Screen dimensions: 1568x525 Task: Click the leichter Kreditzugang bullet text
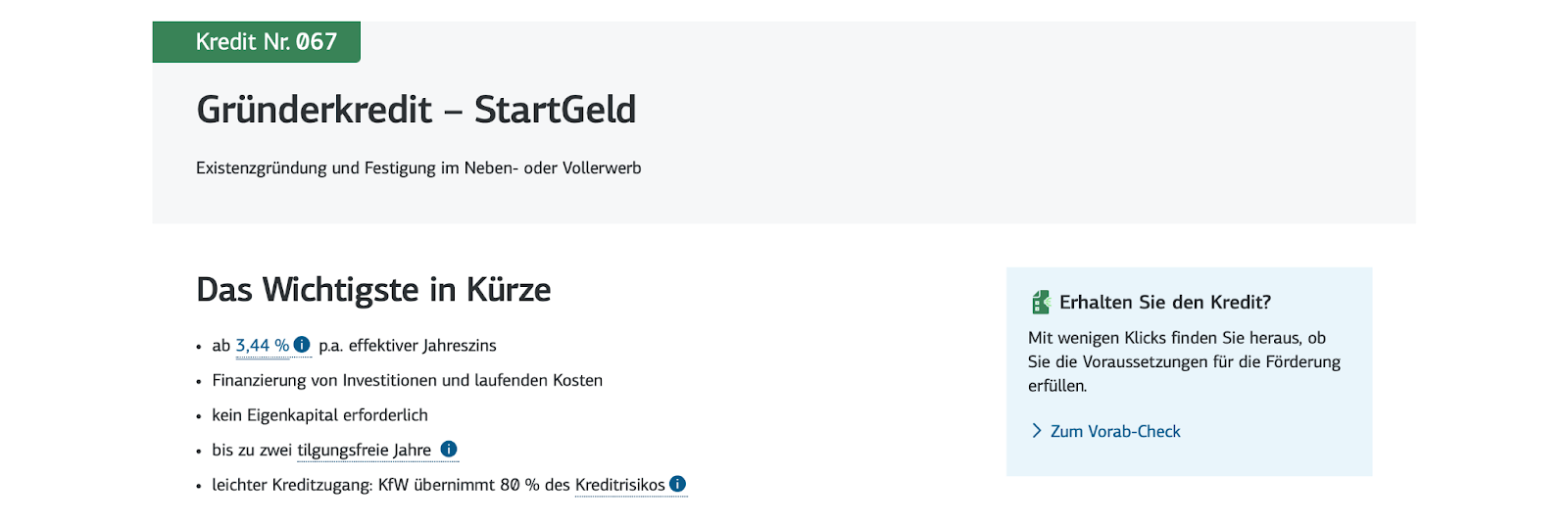pyautogui.click(x=390, y=485)
